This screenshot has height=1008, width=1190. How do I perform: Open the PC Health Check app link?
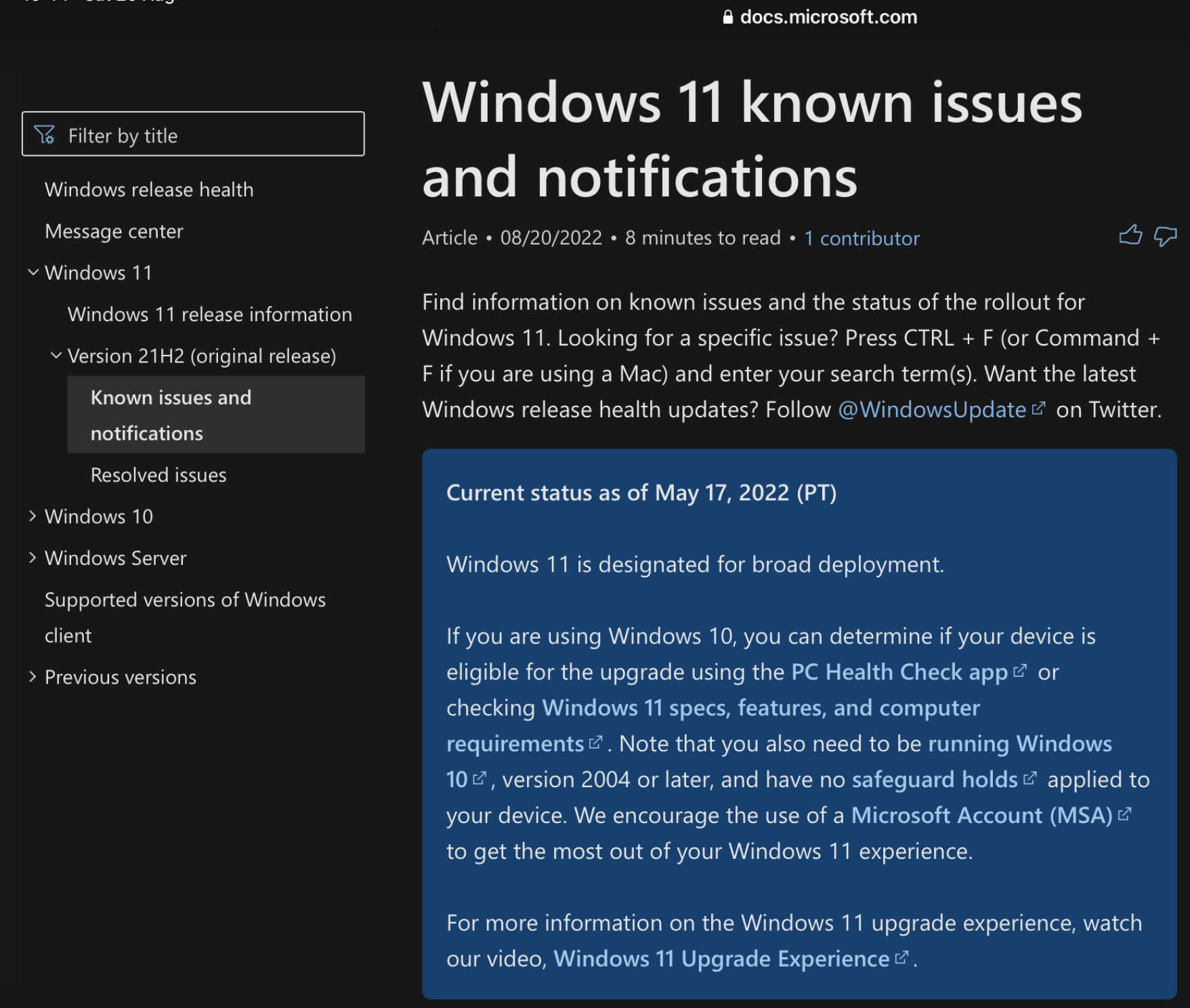click(899, 672)
